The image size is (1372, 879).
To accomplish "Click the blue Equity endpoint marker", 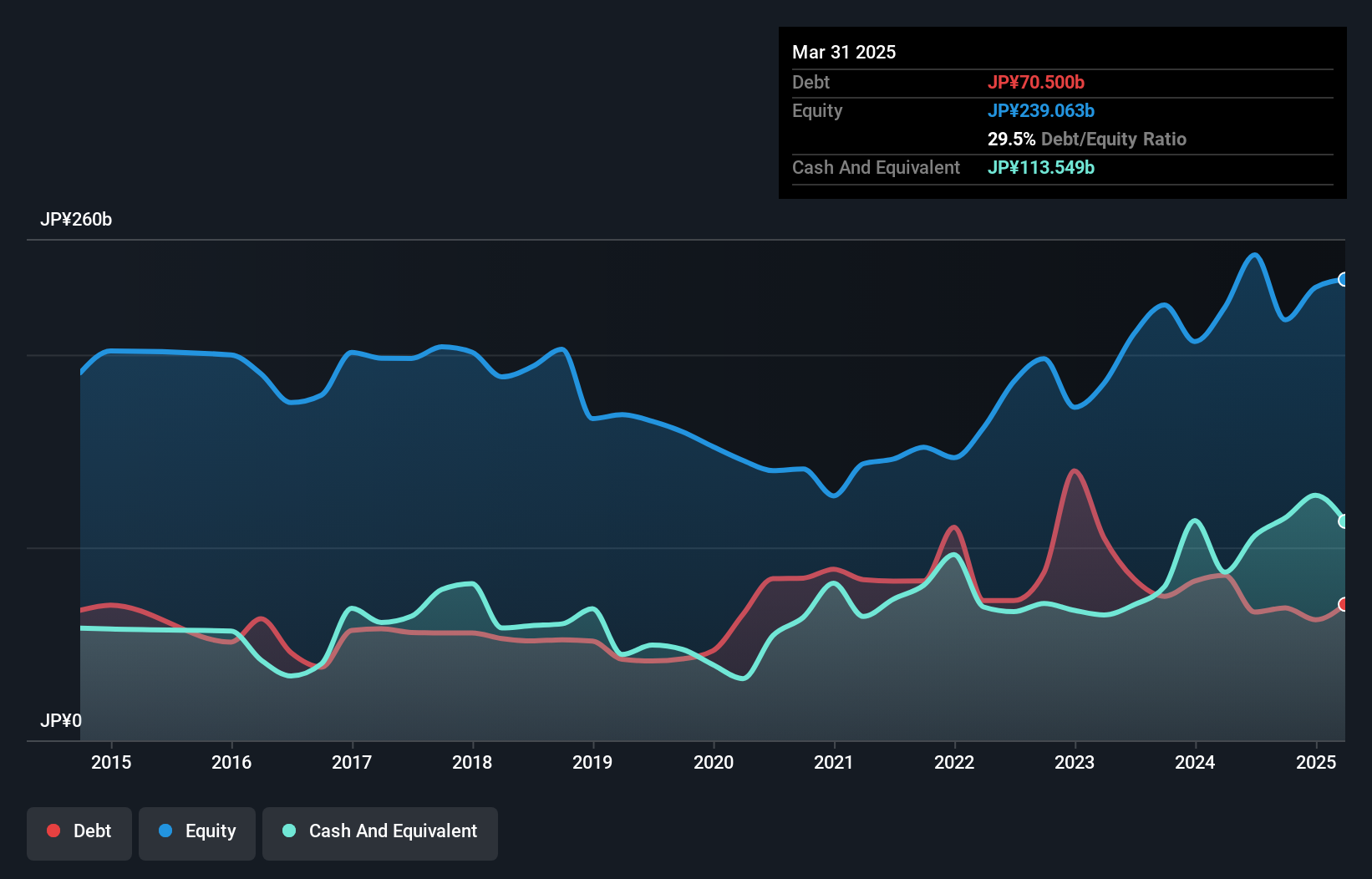I will coord(1343,279).
